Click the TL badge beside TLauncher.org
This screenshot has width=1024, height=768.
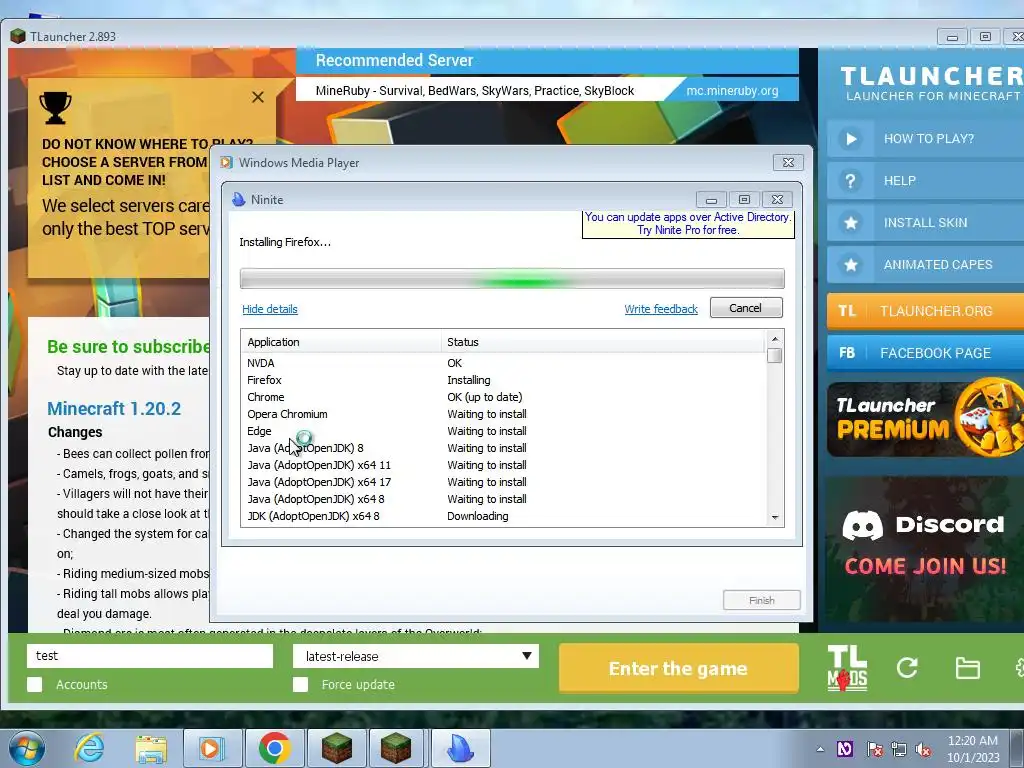point(847,311)
